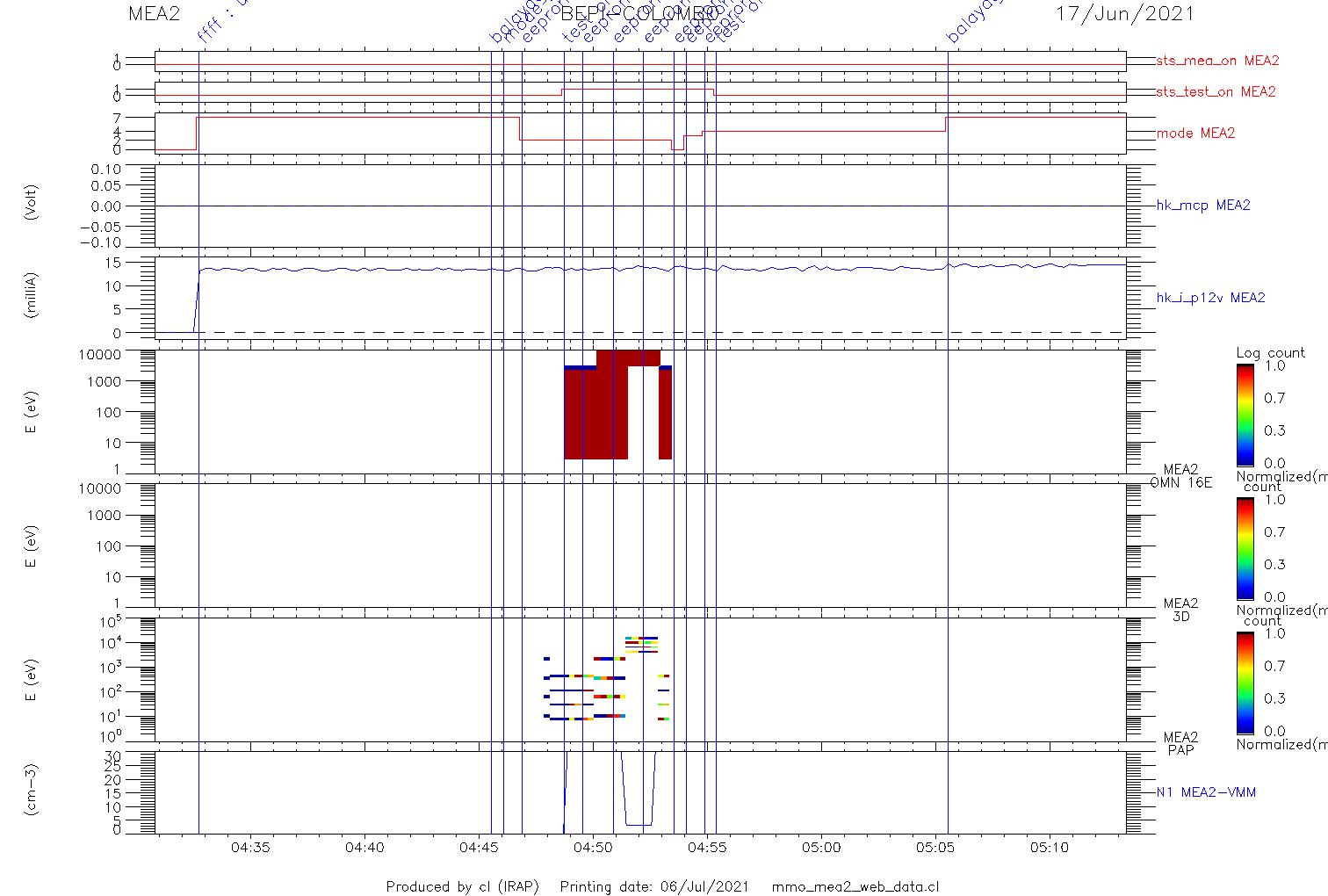This screenshot has width=1328, height=896.
Task: Click the mmo_mea2_web_data.cl file name
Action: pyautogui.click(x=855, y=886)
